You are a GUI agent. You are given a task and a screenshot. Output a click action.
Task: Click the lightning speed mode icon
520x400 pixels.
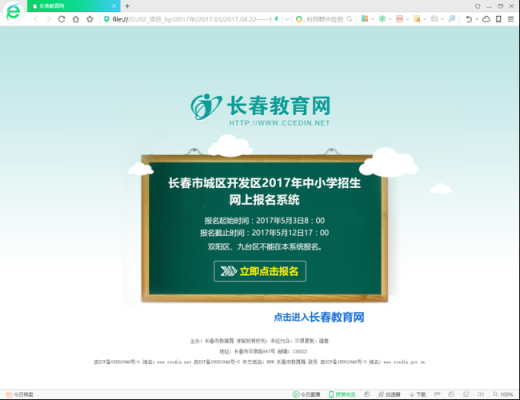tap(276, 19)
